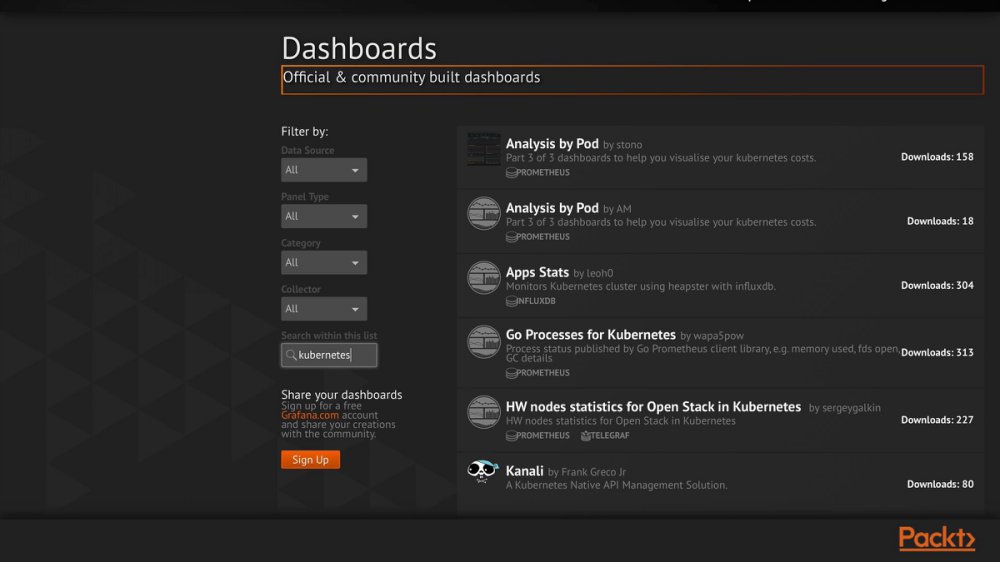The width and height of the screenshot is (1000, 562).
Task: Click the Go Processes for Kubernetes avatar icon
Action: click(483, 342)
